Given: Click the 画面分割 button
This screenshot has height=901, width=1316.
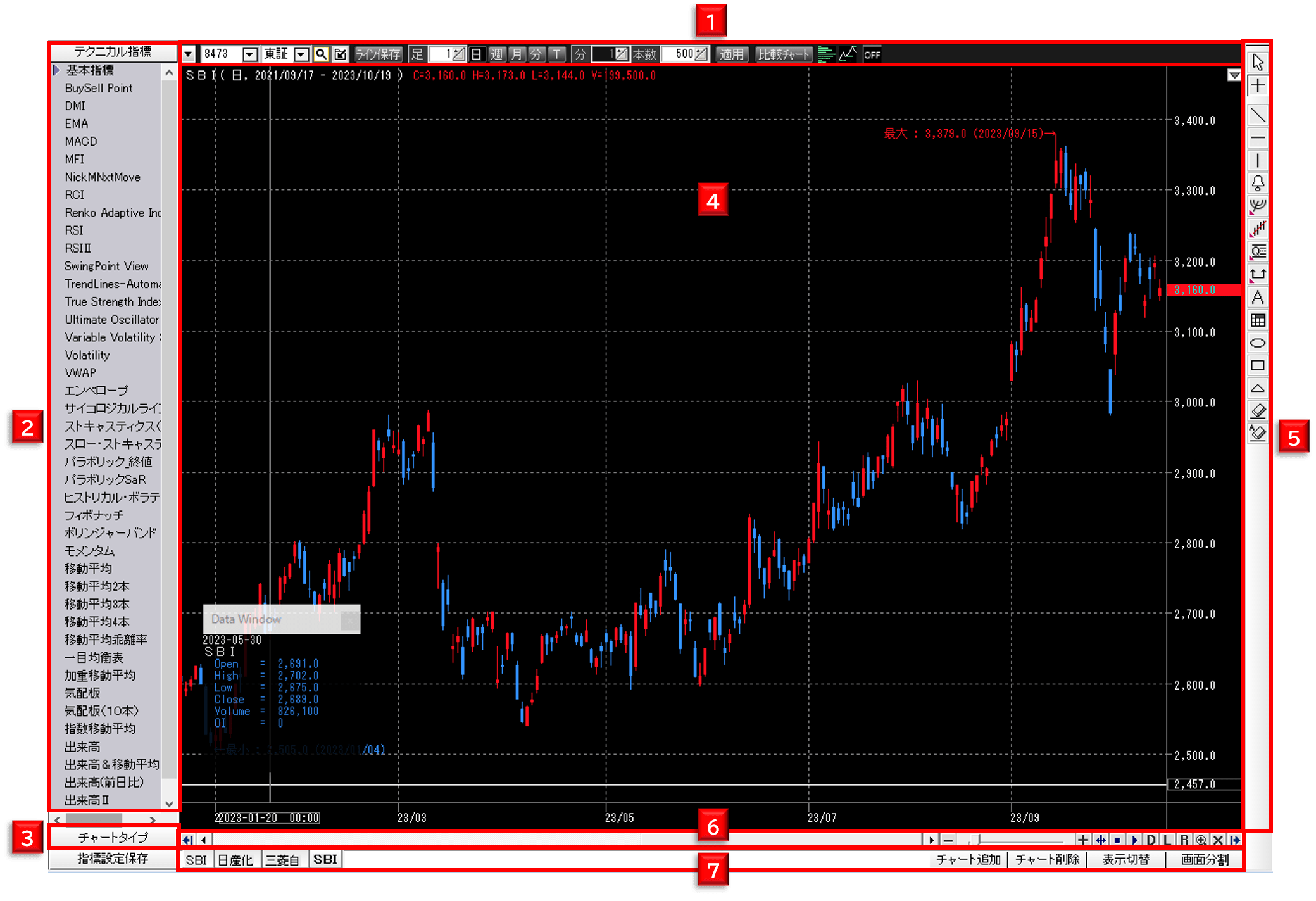Looking at the screenshot, I should (x=1205, y=860).
